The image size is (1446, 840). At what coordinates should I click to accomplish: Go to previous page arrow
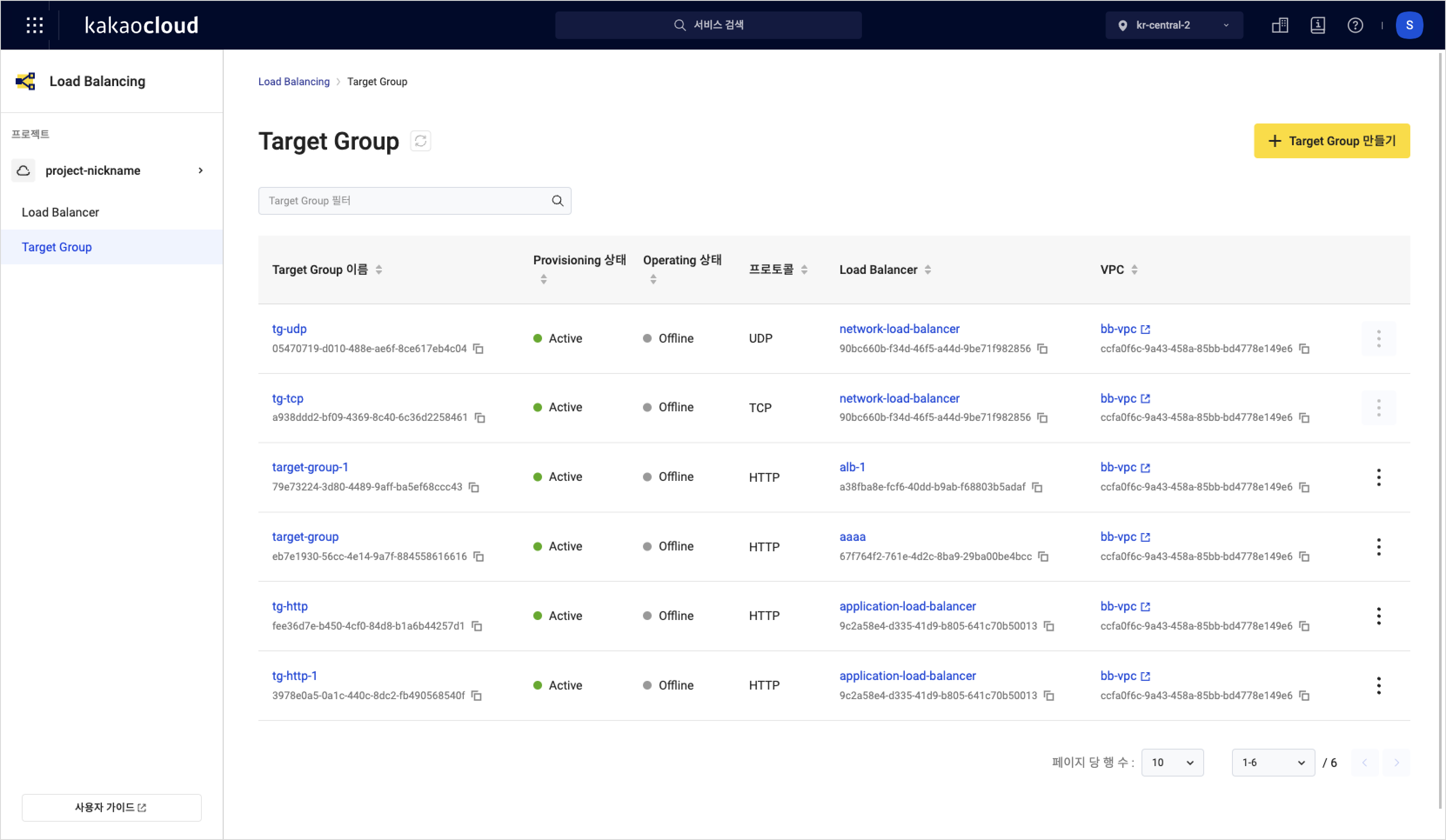[1365, 762]
